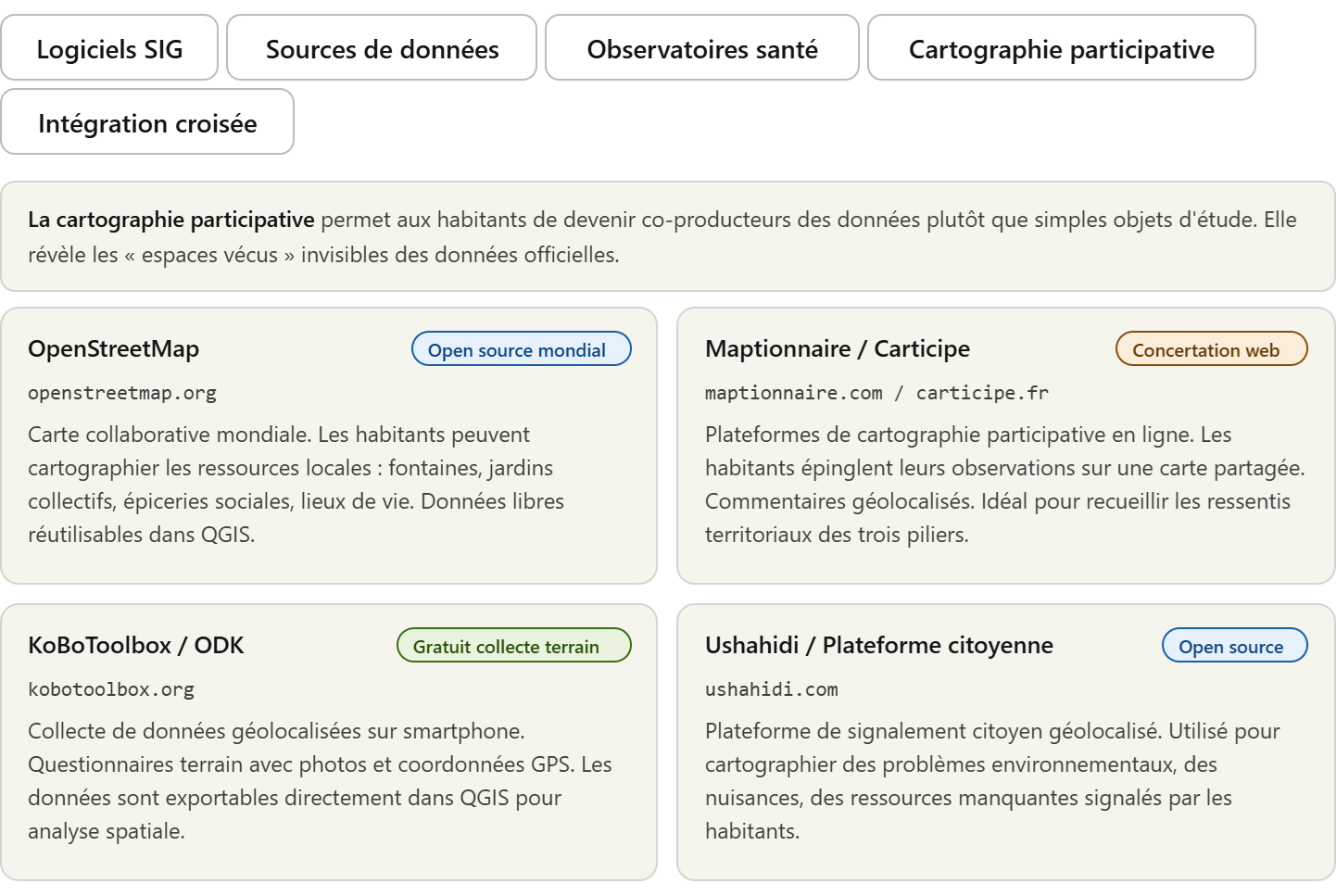Switch to Sources de données tab

(382, 48)
